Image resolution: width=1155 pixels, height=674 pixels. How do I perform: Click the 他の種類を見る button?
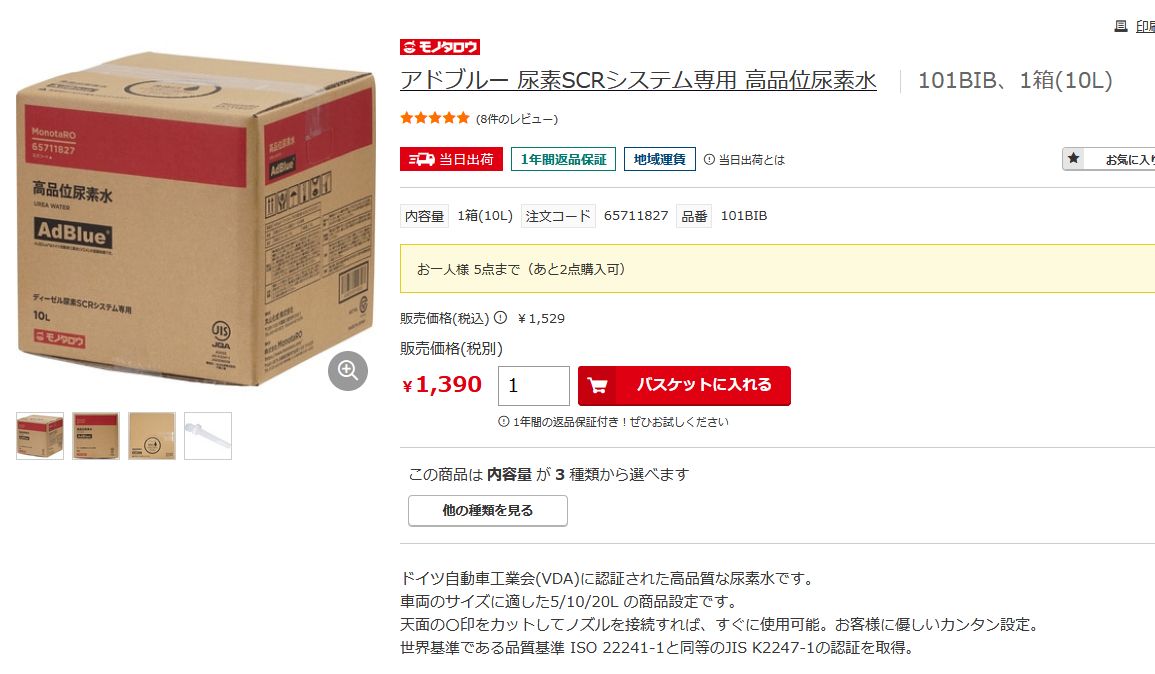[488, 510]
